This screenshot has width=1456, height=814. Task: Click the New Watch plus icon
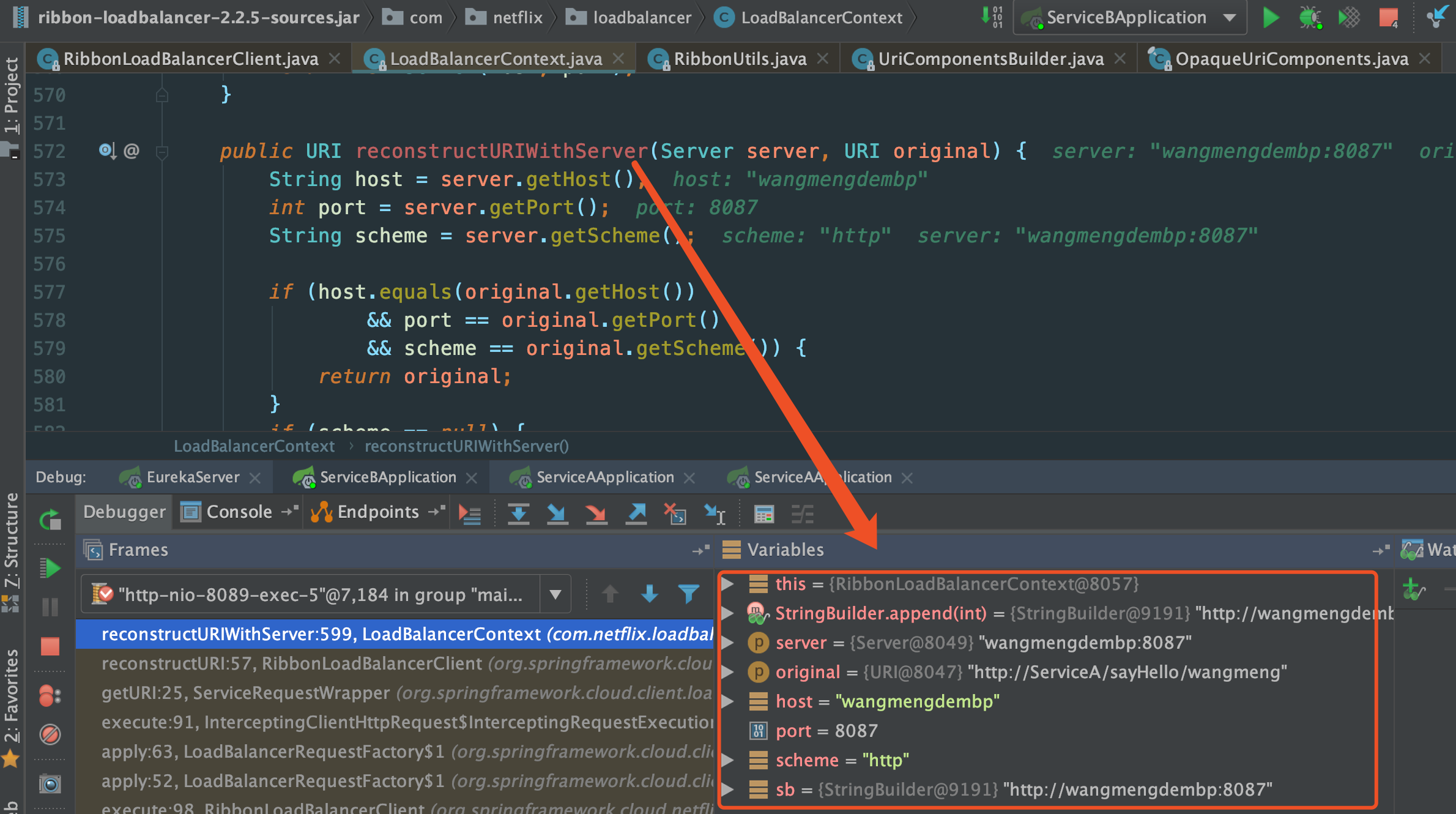(x=1413, y=589)
